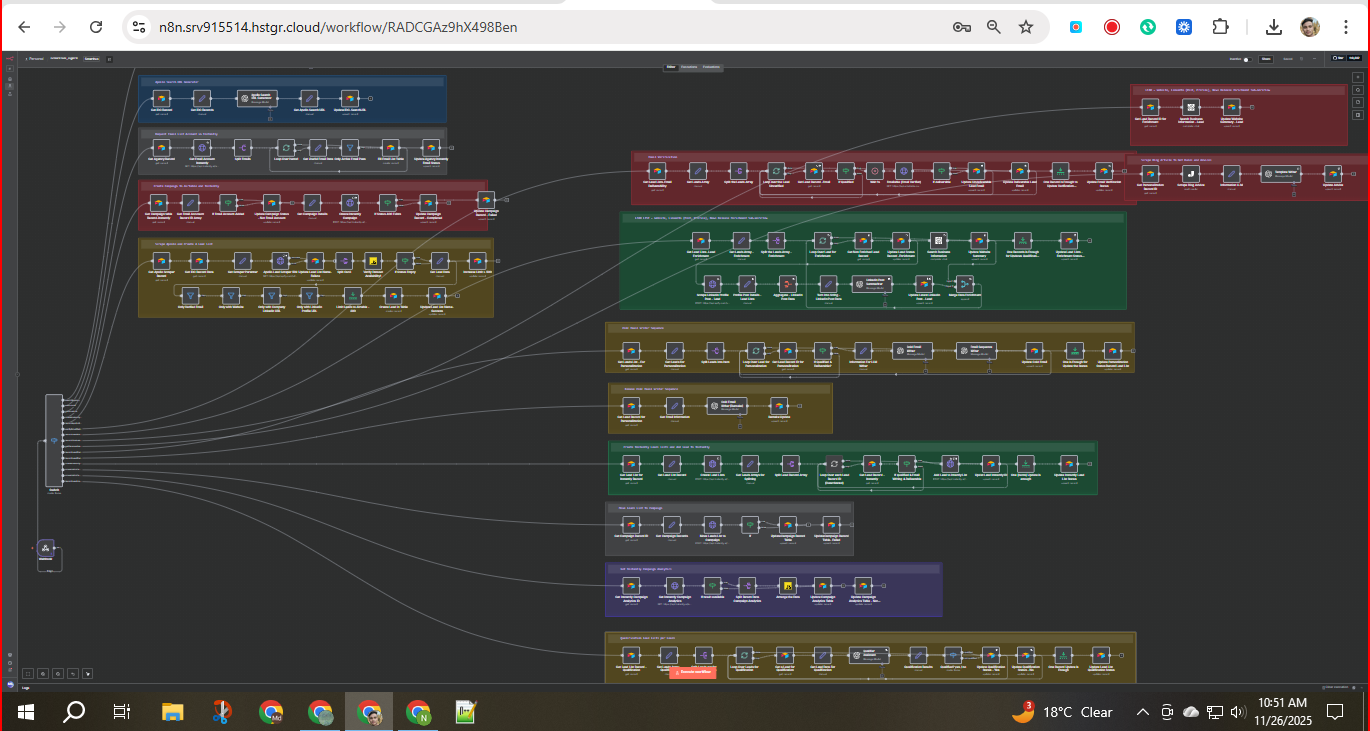The height and width of the screenshot is (731, 1370).
Task: Select the J-icon scrape node in right red section
Action: [1190, 173]
